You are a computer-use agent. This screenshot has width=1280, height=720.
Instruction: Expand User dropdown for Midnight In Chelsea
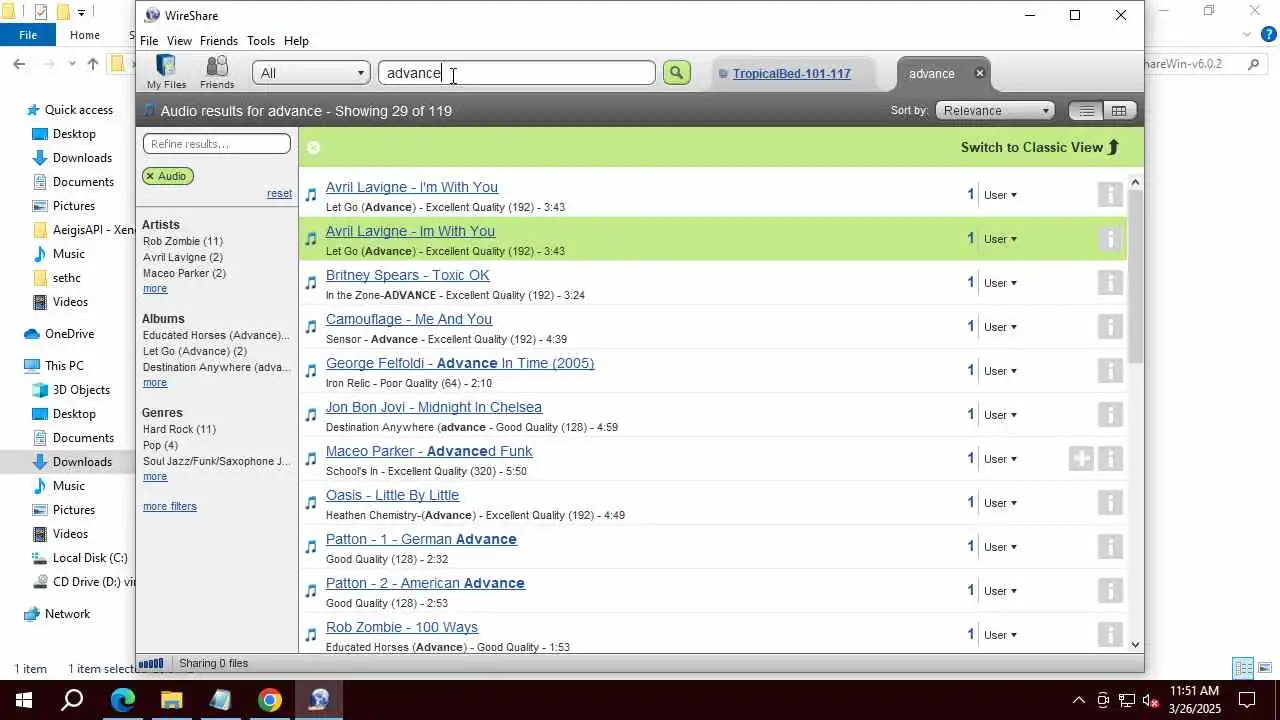tap(1000, 415)
